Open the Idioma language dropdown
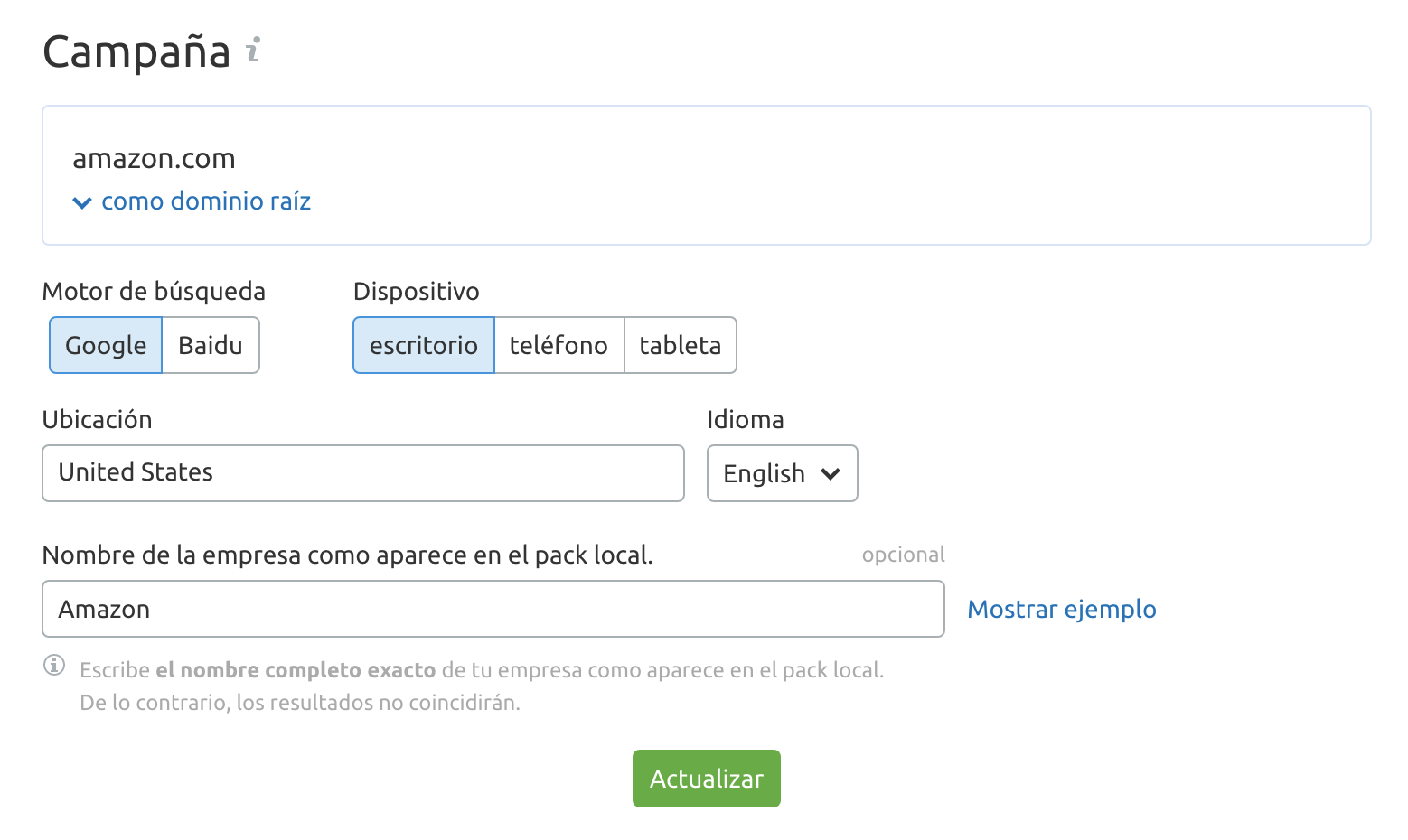Viewport: 1408px width, 840px height. [x=782, y=473]
